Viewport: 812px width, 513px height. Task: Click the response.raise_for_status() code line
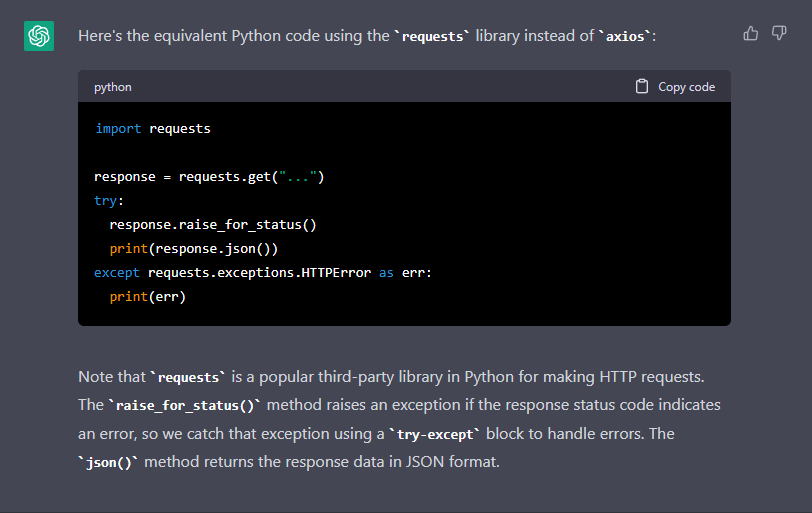(x=213, y=225)
